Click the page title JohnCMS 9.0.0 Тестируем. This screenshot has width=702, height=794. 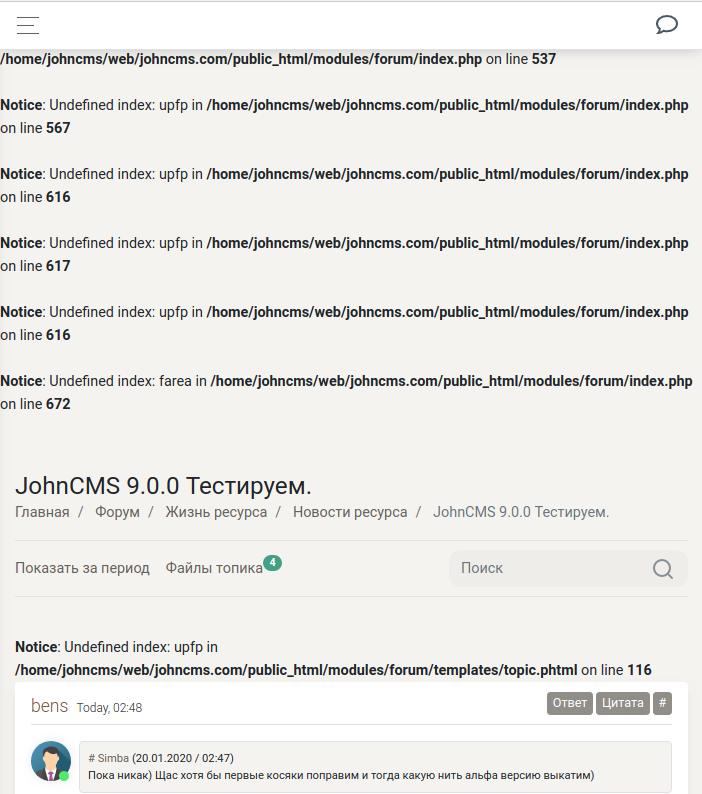pos(163,486)
